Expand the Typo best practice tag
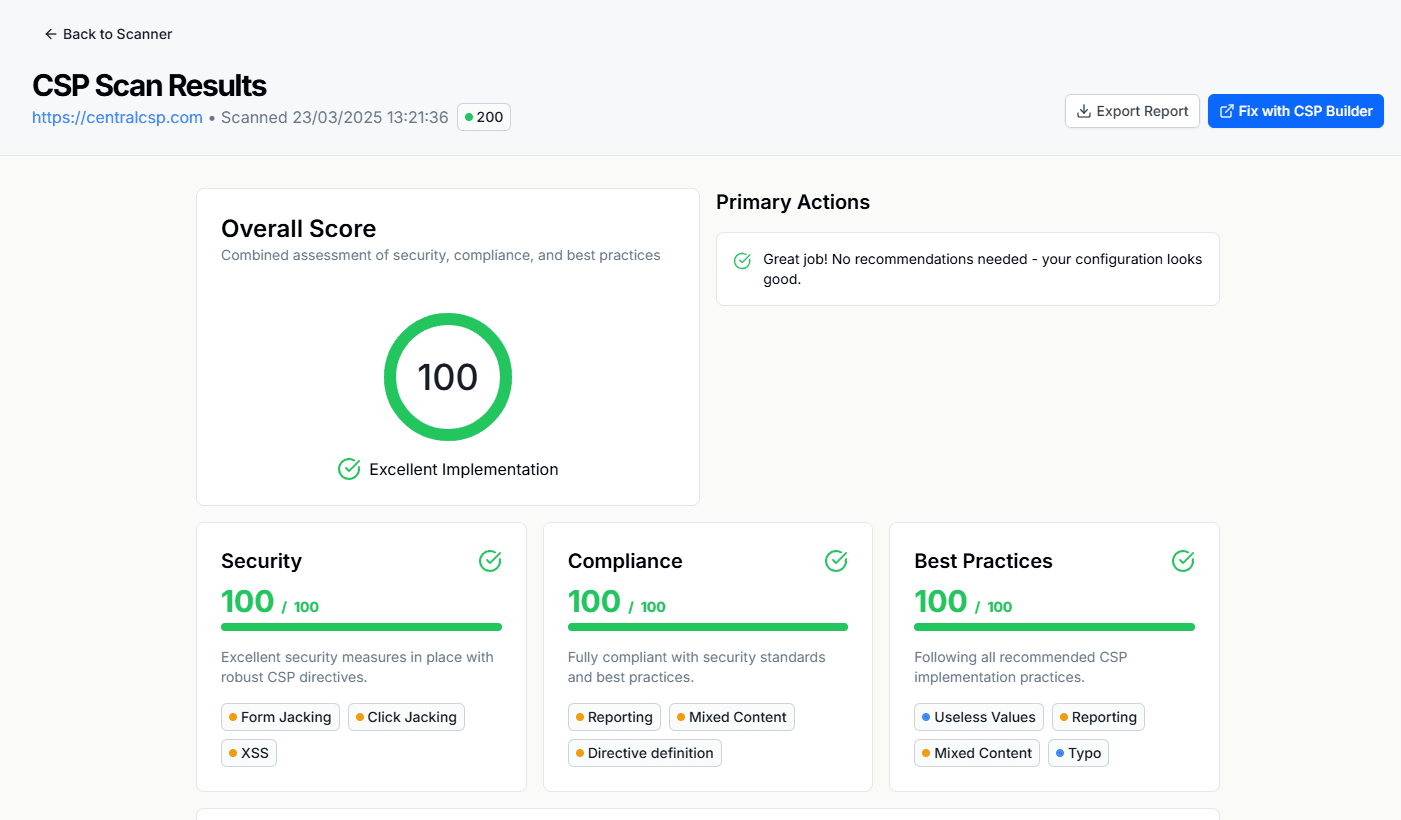Image resolution: width=1401 pixels, height=820 pixels. pyautogui.click(x=1078, y=753)
